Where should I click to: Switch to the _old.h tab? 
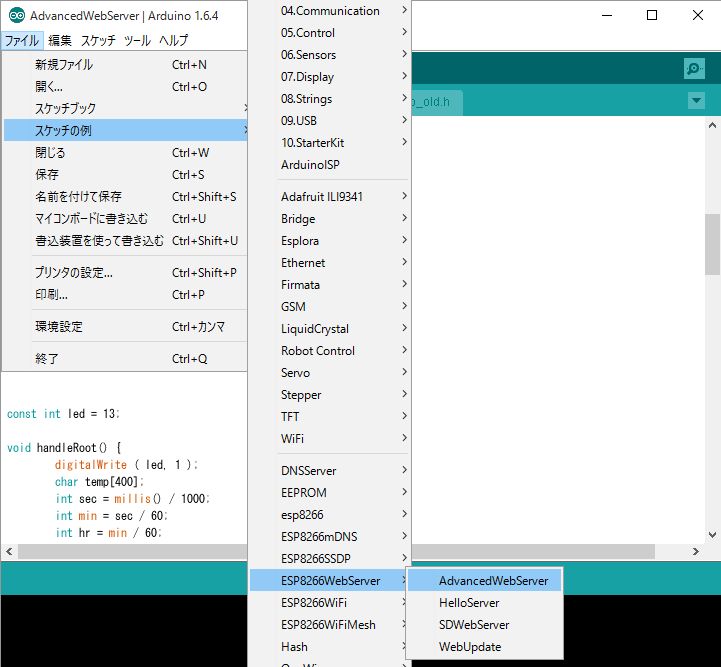(437, 102)
